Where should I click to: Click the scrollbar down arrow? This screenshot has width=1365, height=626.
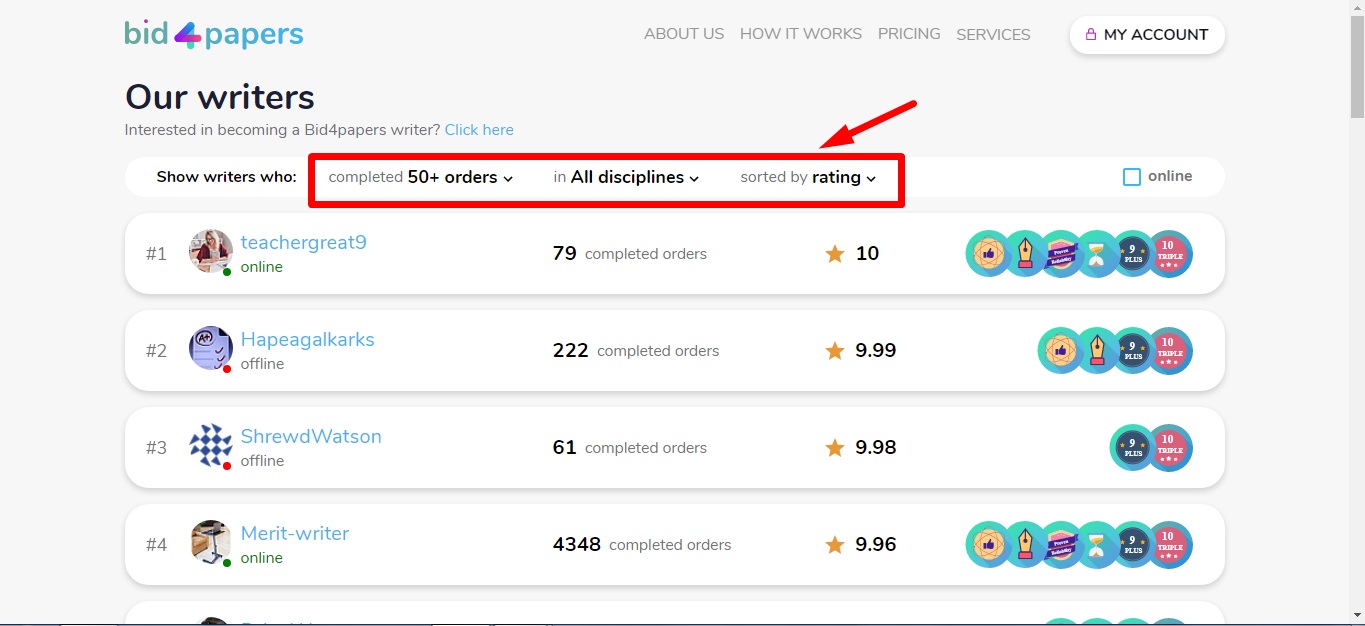click(x=1357, y=615)
